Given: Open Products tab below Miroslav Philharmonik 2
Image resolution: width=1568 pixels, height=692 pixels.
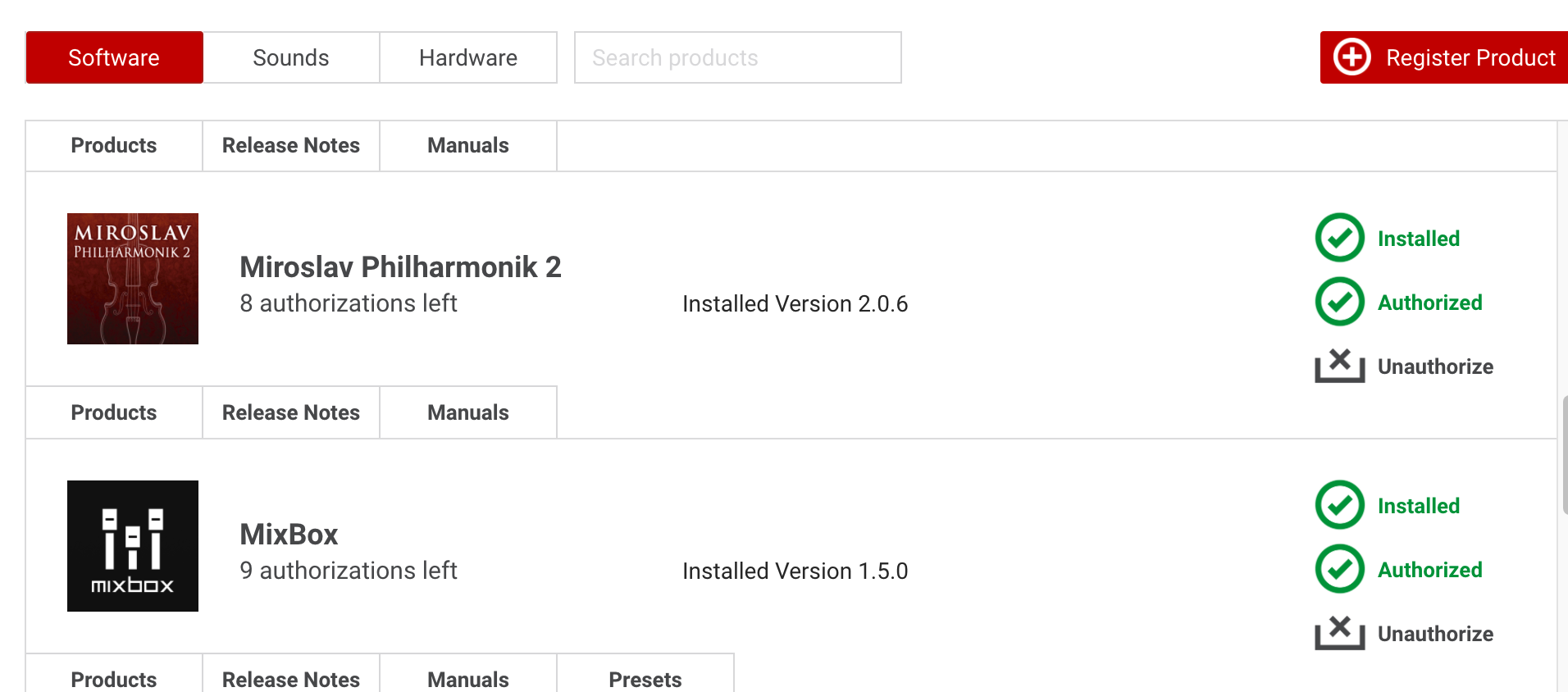Looking at the screenshot, I should click(x=114, y=412).
